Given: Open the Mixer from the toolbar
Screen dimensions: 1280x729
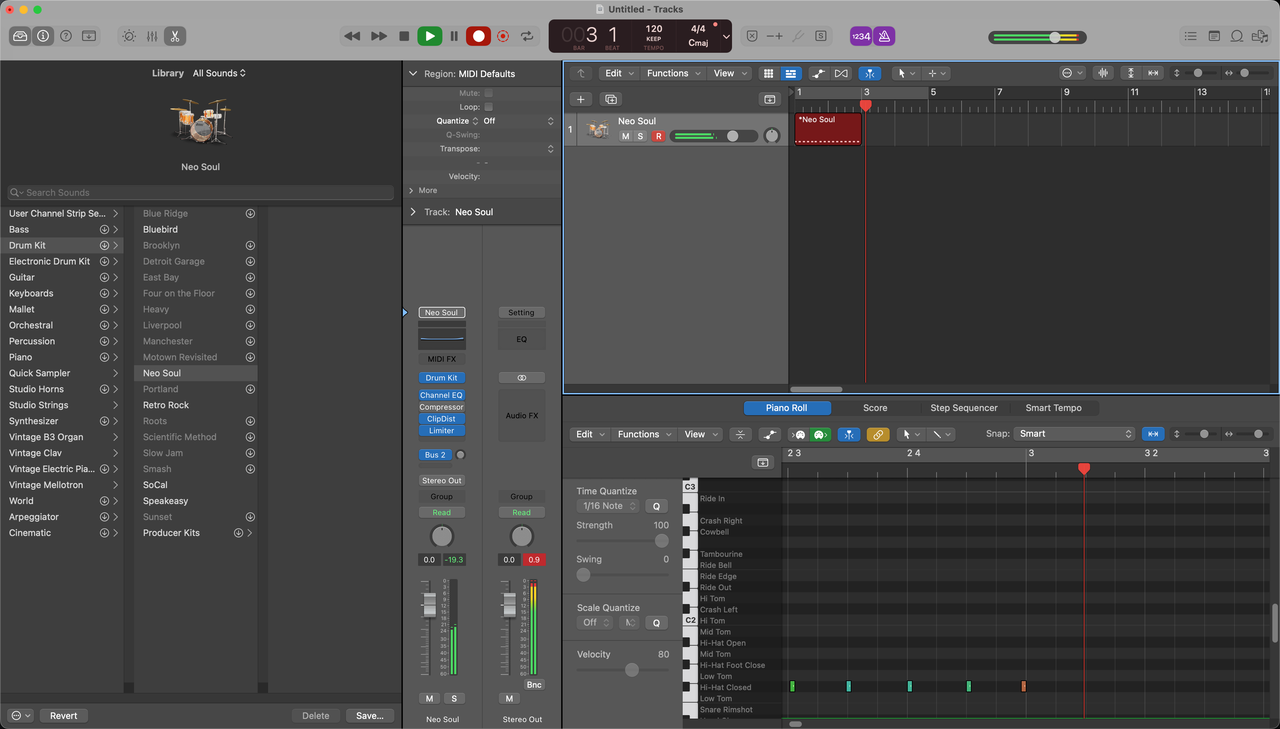Looking at the screenshot, I should [x=152, y=36].
